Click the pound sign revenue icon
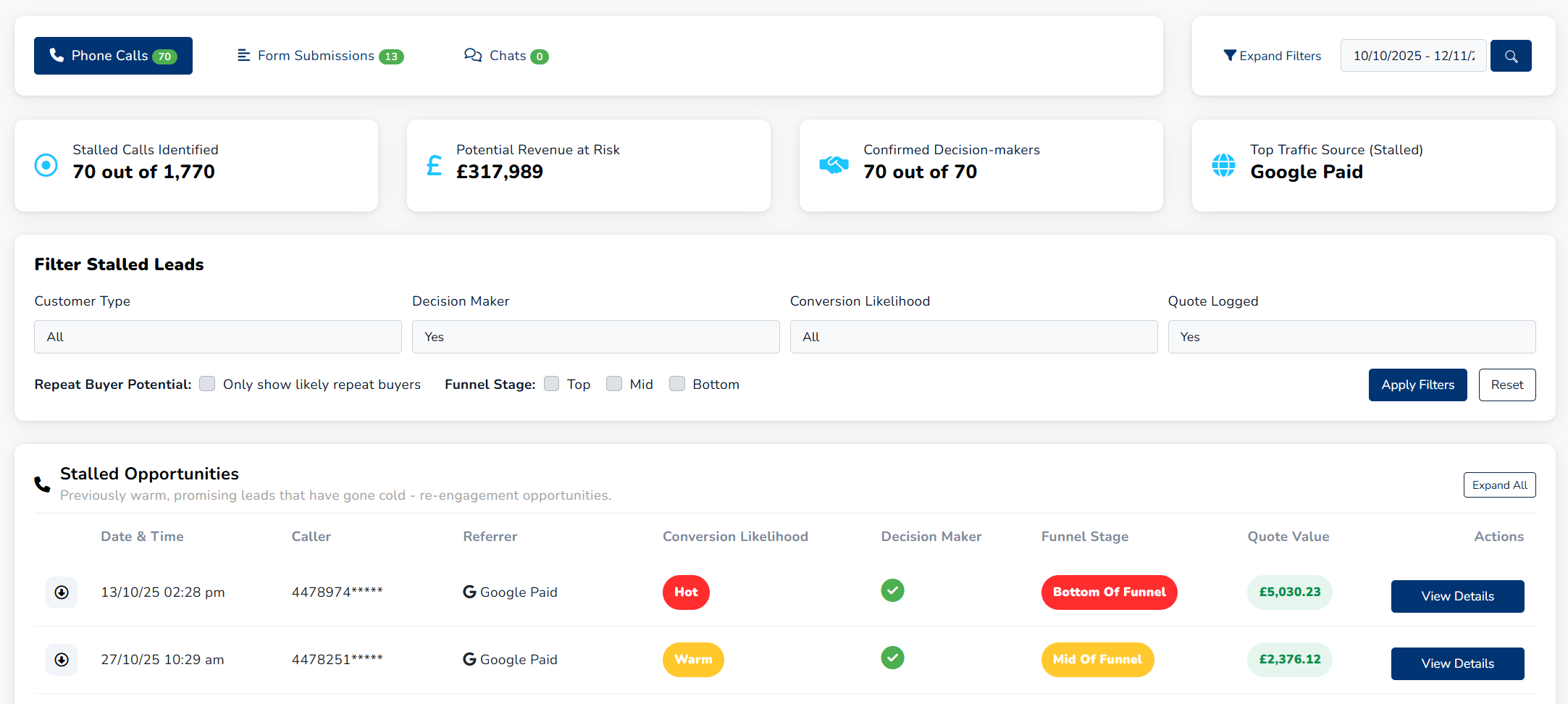 pos(434,166)
